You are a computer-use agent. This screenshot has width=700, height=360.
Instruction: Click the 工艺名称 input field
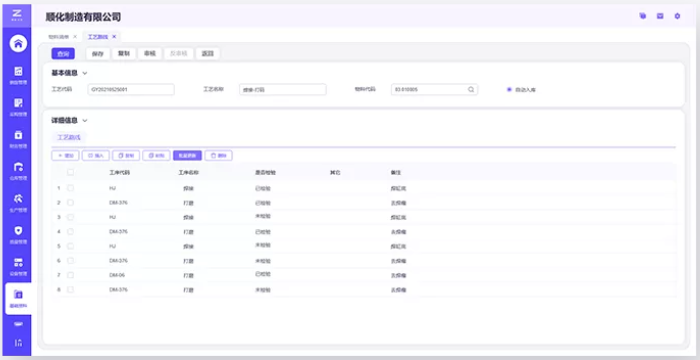click(x=283, y=89)
